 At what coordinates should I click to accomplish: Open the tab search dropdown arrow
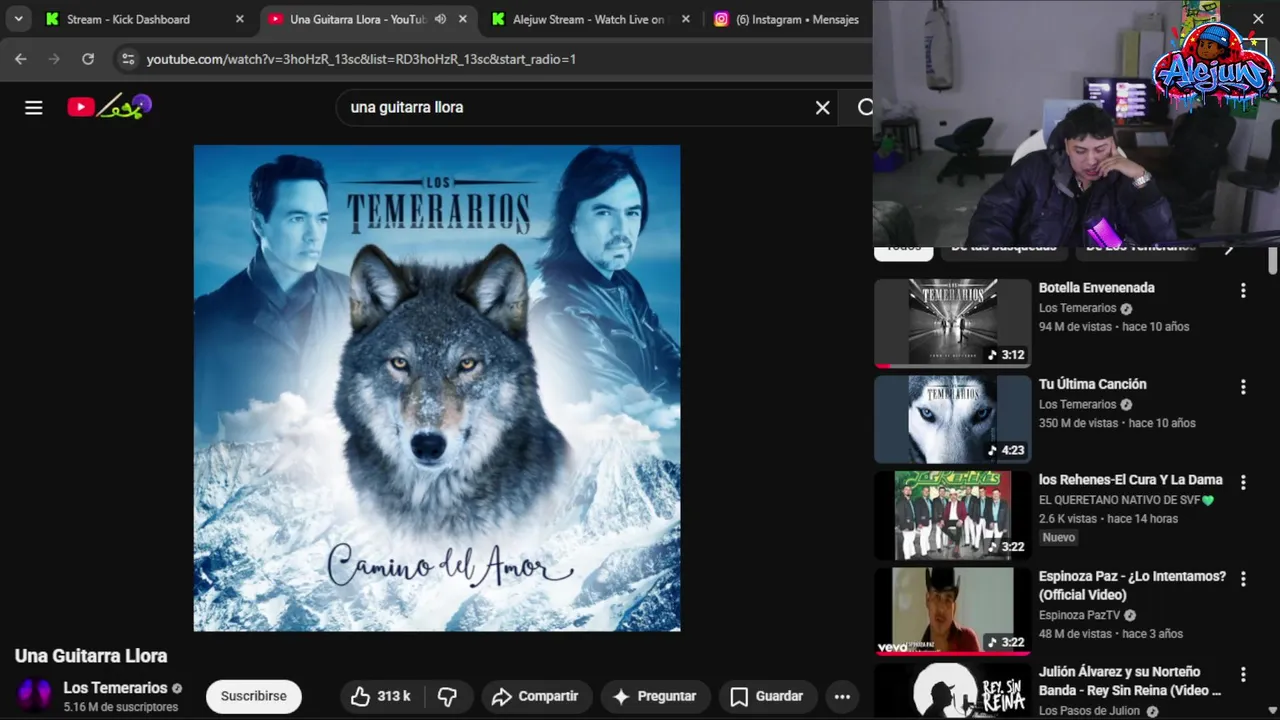(x=18, y=19)
